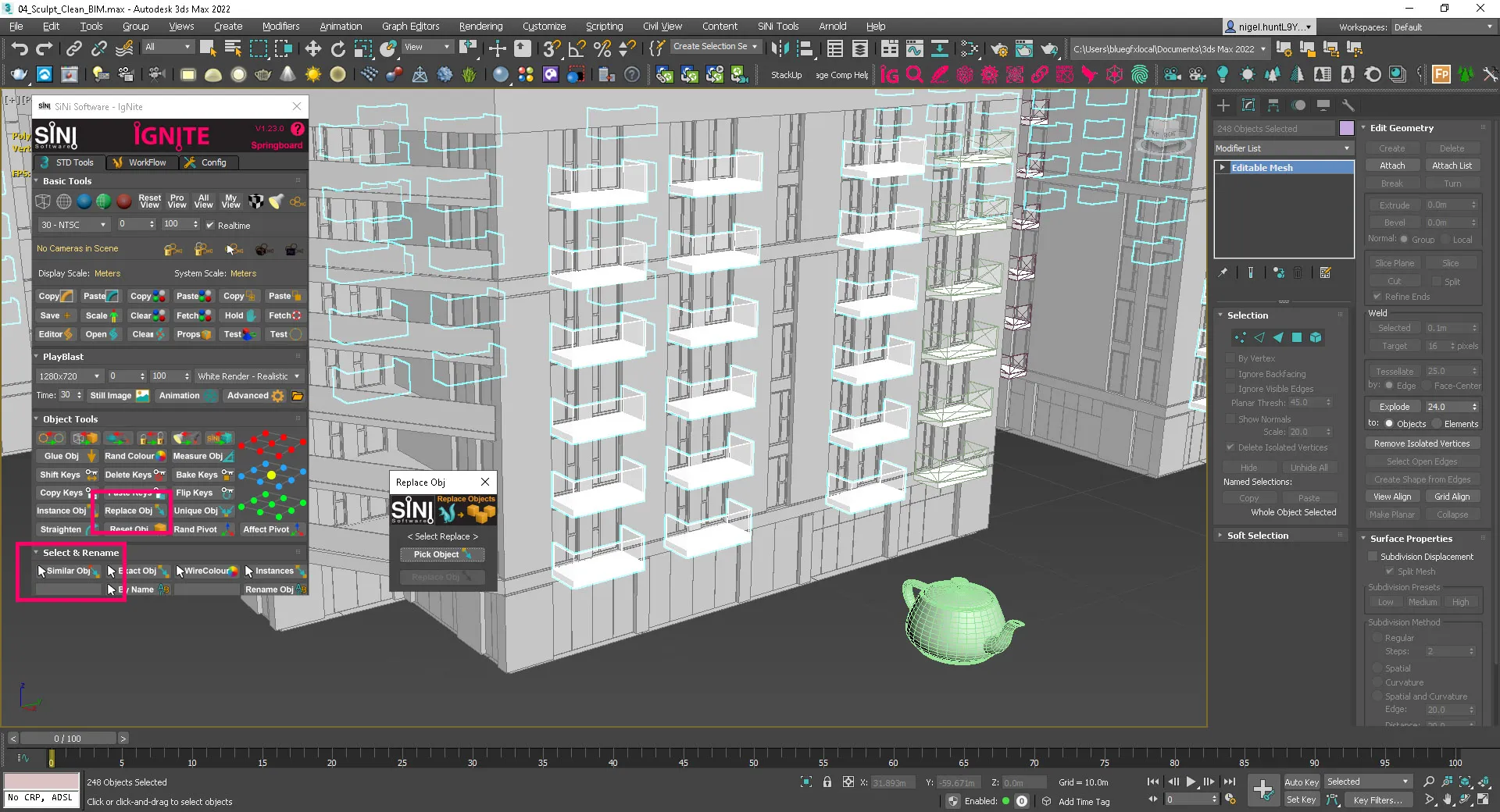Click the purple object color swatch
This screenshot has height=812, width=1500.
click(x=1346, y=129)
